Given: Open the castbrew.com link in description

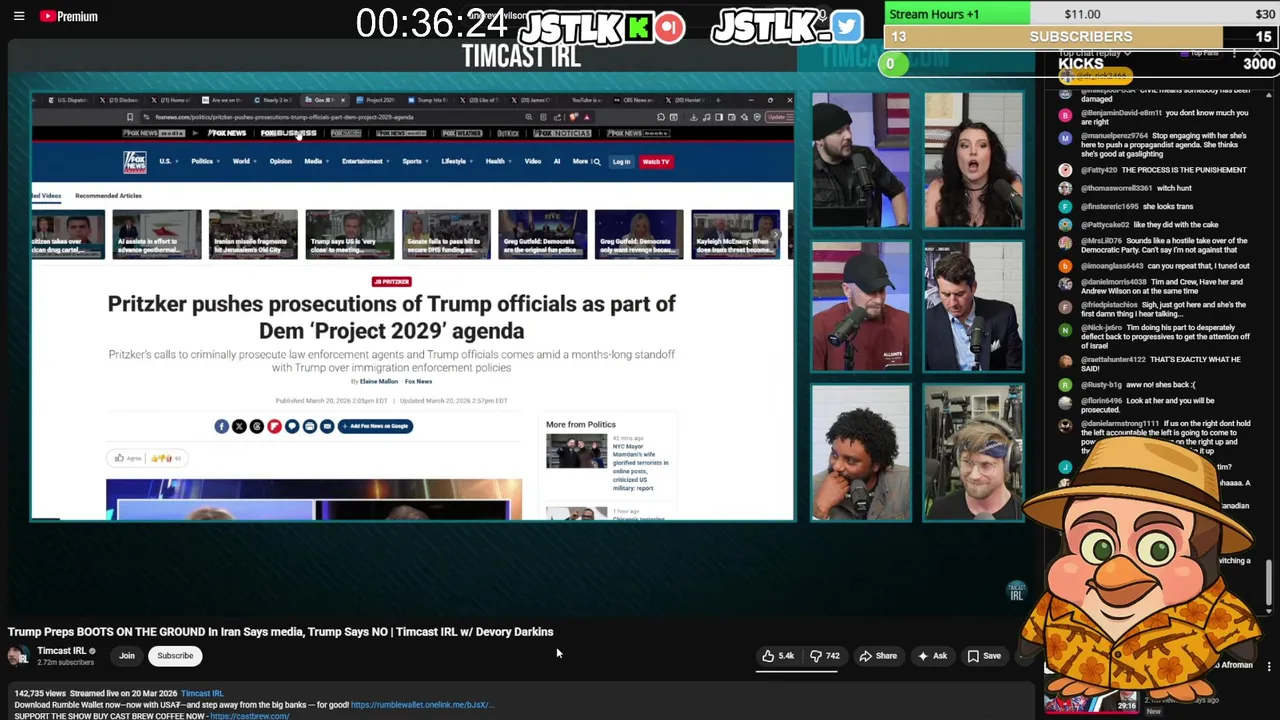Looking at the screenshot, I should [x=249, y=716].
